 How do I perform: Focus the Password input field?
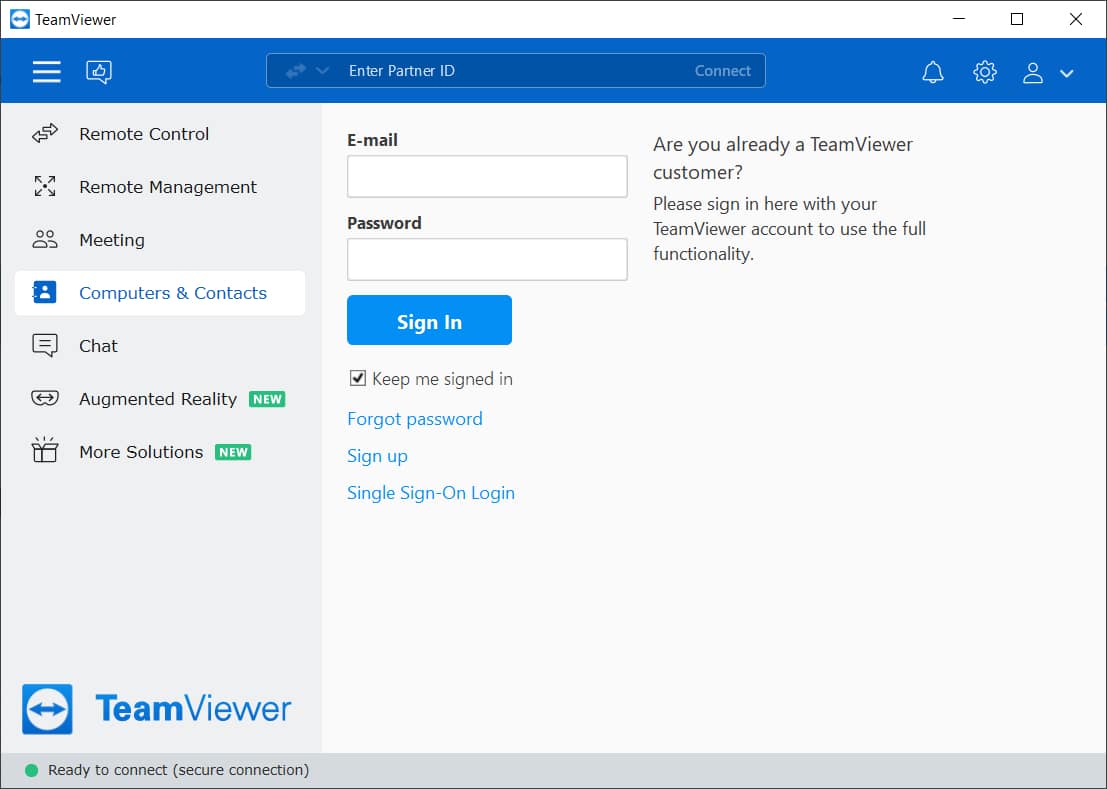pos(487,259)
